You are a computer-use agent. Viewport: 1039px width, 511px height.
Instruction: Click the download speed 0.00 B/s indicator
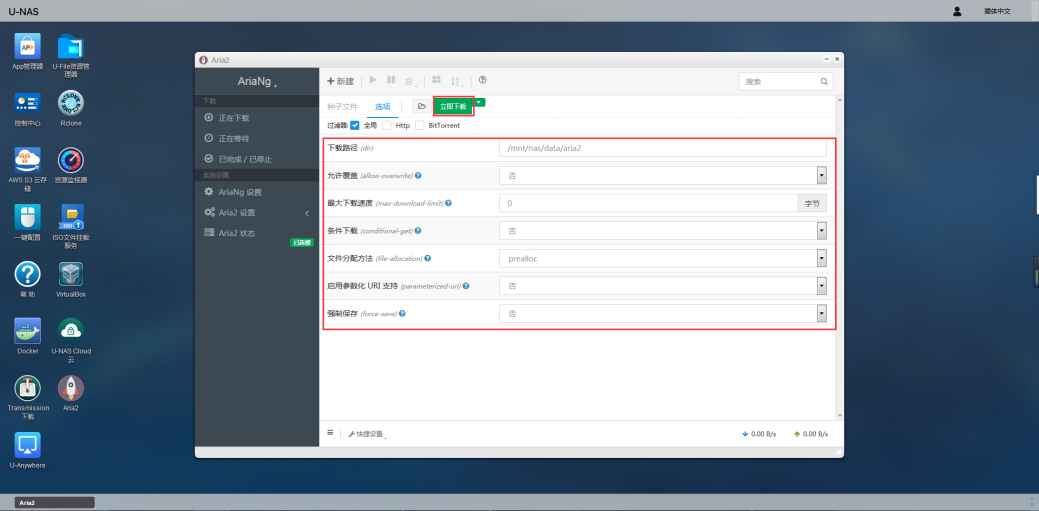point(759,434)
